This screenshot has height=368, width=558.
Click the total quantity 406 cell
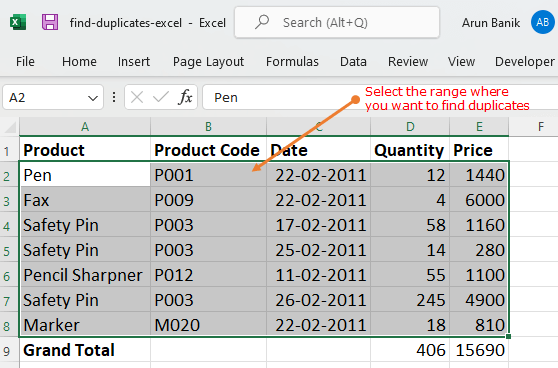pyautogui.click(x=410, y=350)
